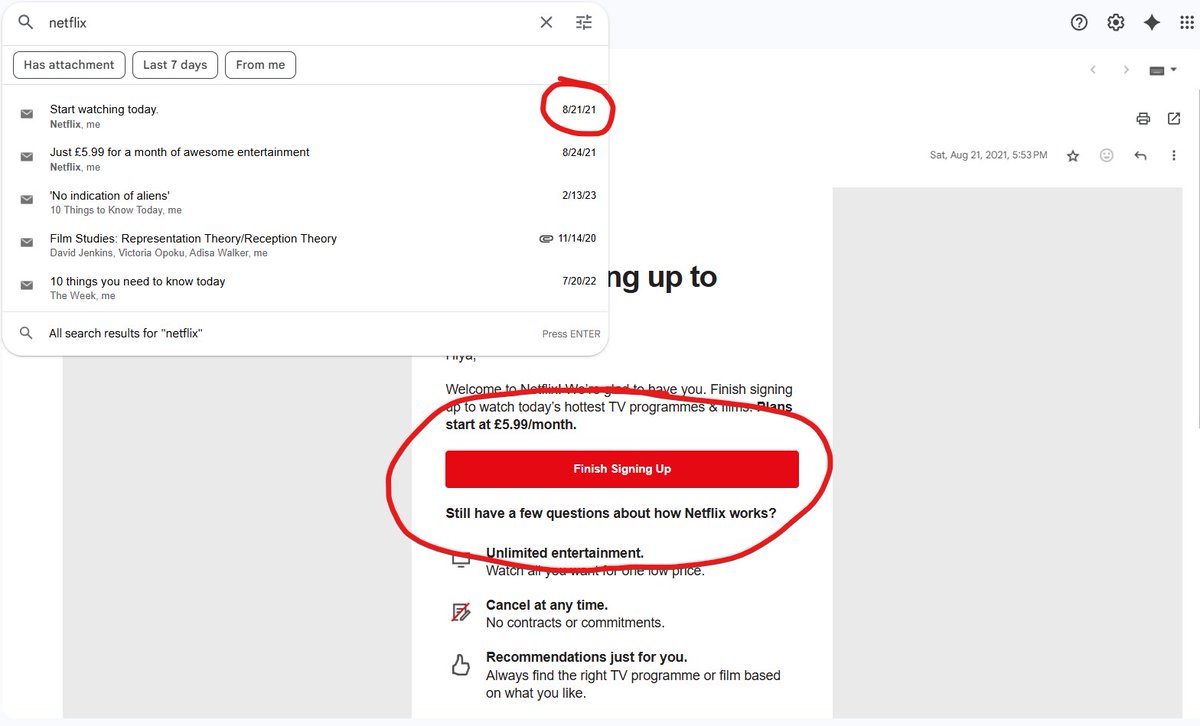Click the 2/13/23 date in suggestions
1200x726 pixels.
[x=579, y=196]
